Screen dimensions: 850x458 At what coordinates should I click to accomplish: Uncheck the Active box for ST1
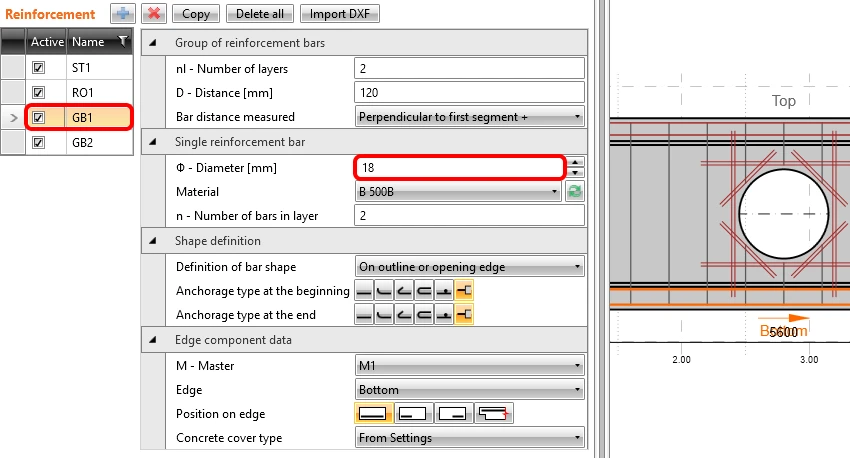pos(38,68)
